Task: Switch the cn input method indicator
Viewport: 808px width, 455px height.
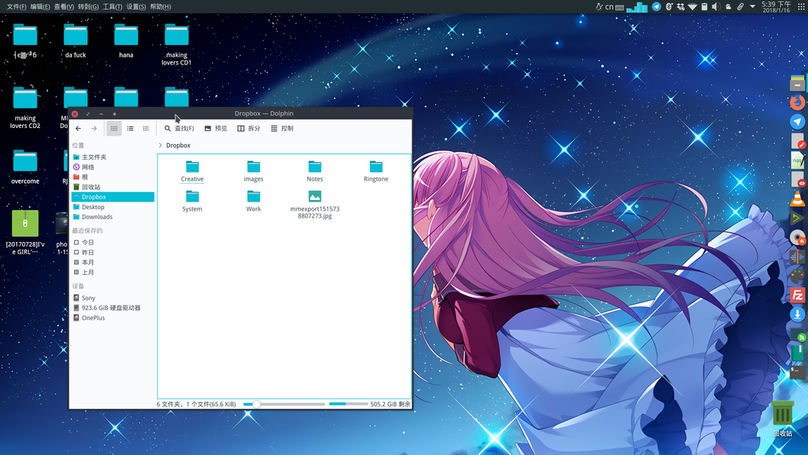Action: tap(609, 7)
